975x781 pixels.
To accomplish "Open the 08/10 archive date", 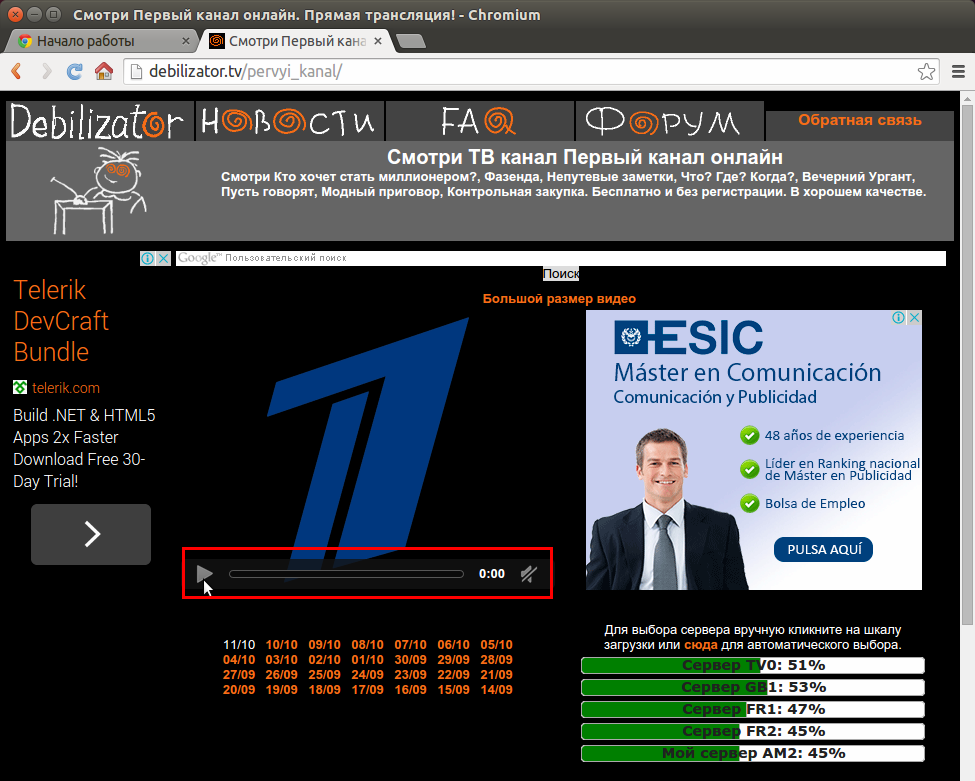I will (x=367, y=645).
